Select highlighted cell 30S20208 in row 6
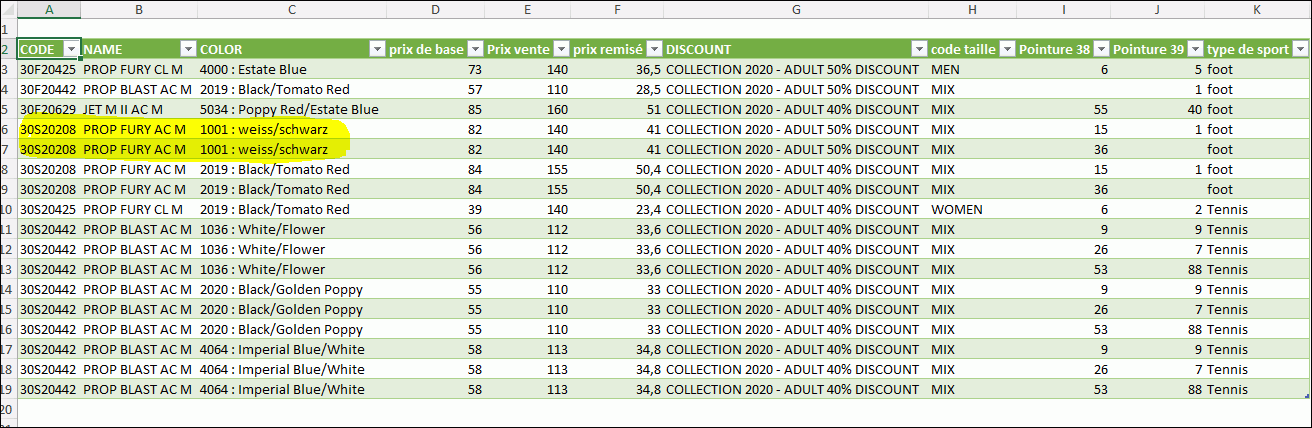This screenshot has height=428, width=1312. (49, 129)
